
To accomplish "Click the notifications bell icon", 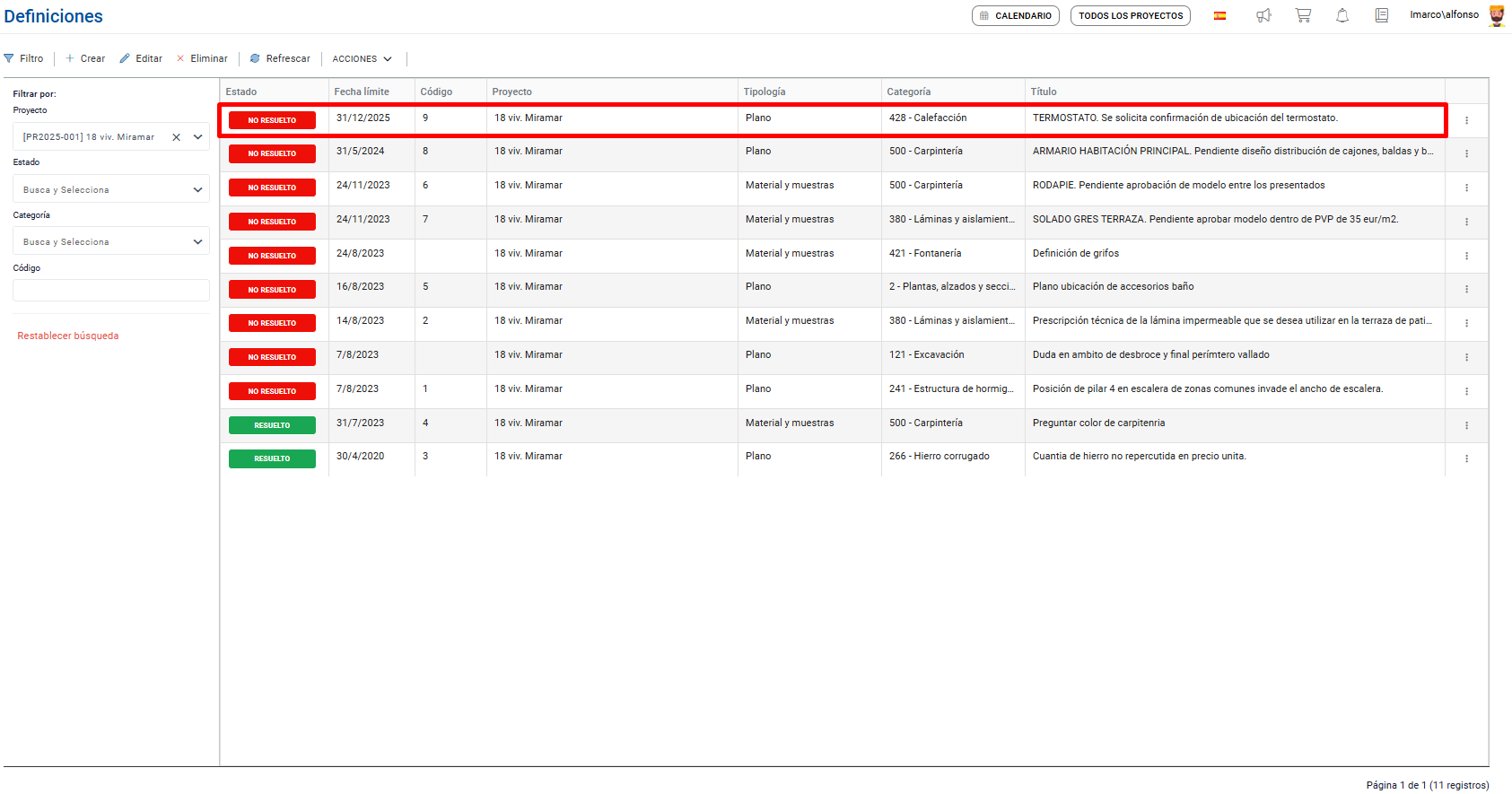I will 1342,15.
